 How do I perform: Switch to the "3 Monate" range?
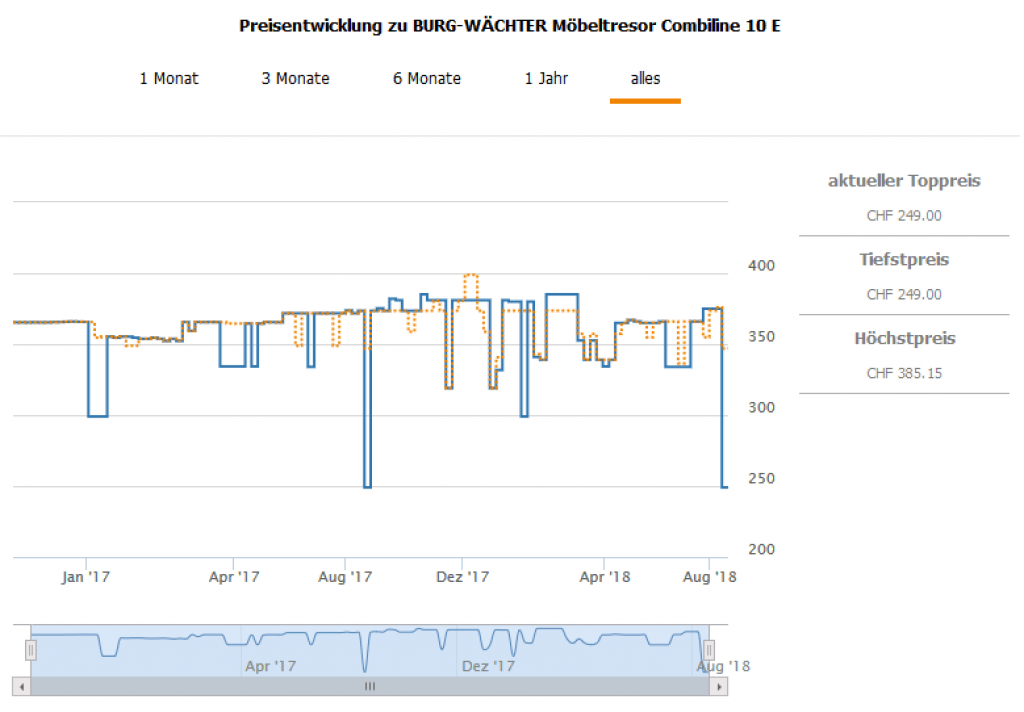295,78
